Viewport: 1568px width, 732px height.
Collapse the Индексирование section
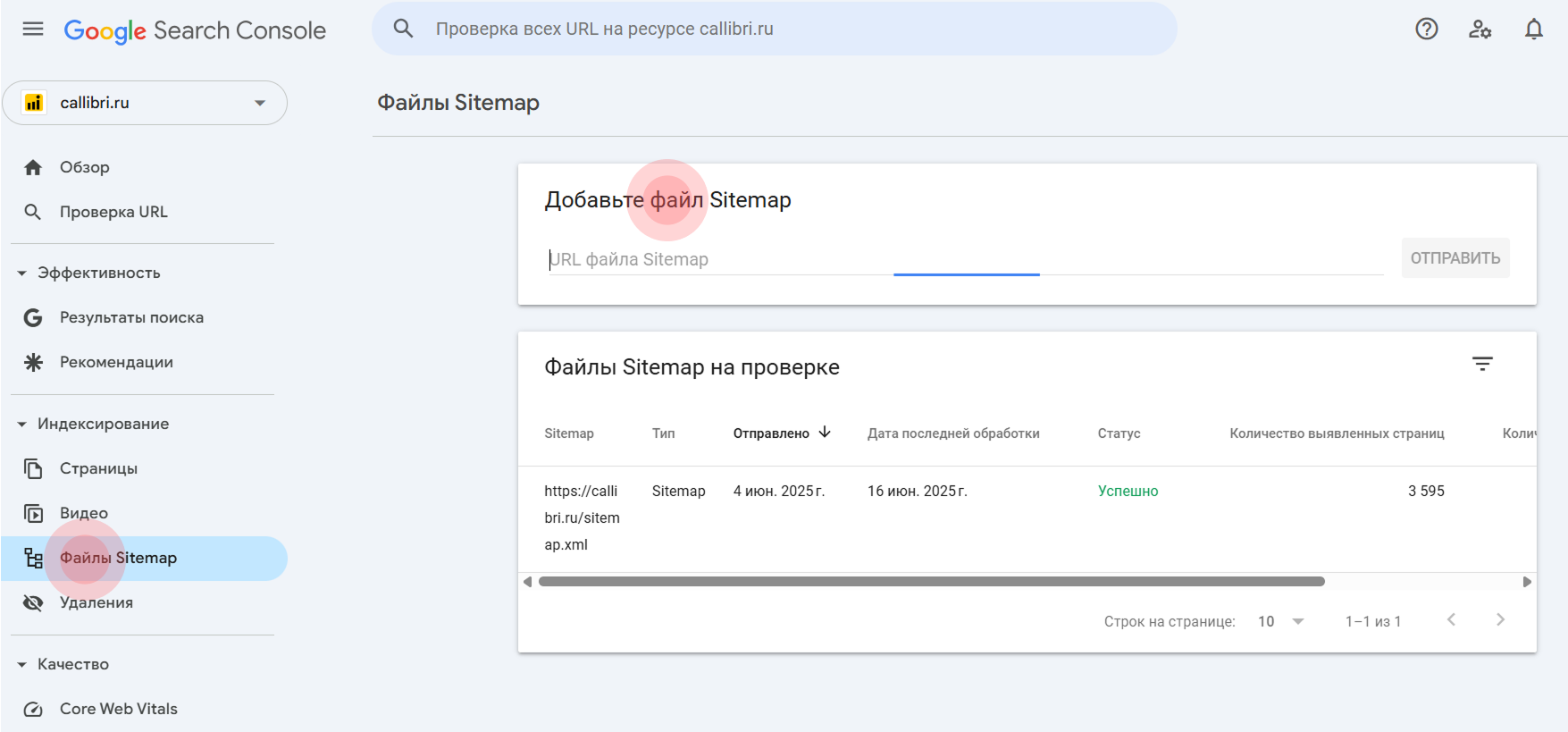pyautogui.click(x=22, y=425)
